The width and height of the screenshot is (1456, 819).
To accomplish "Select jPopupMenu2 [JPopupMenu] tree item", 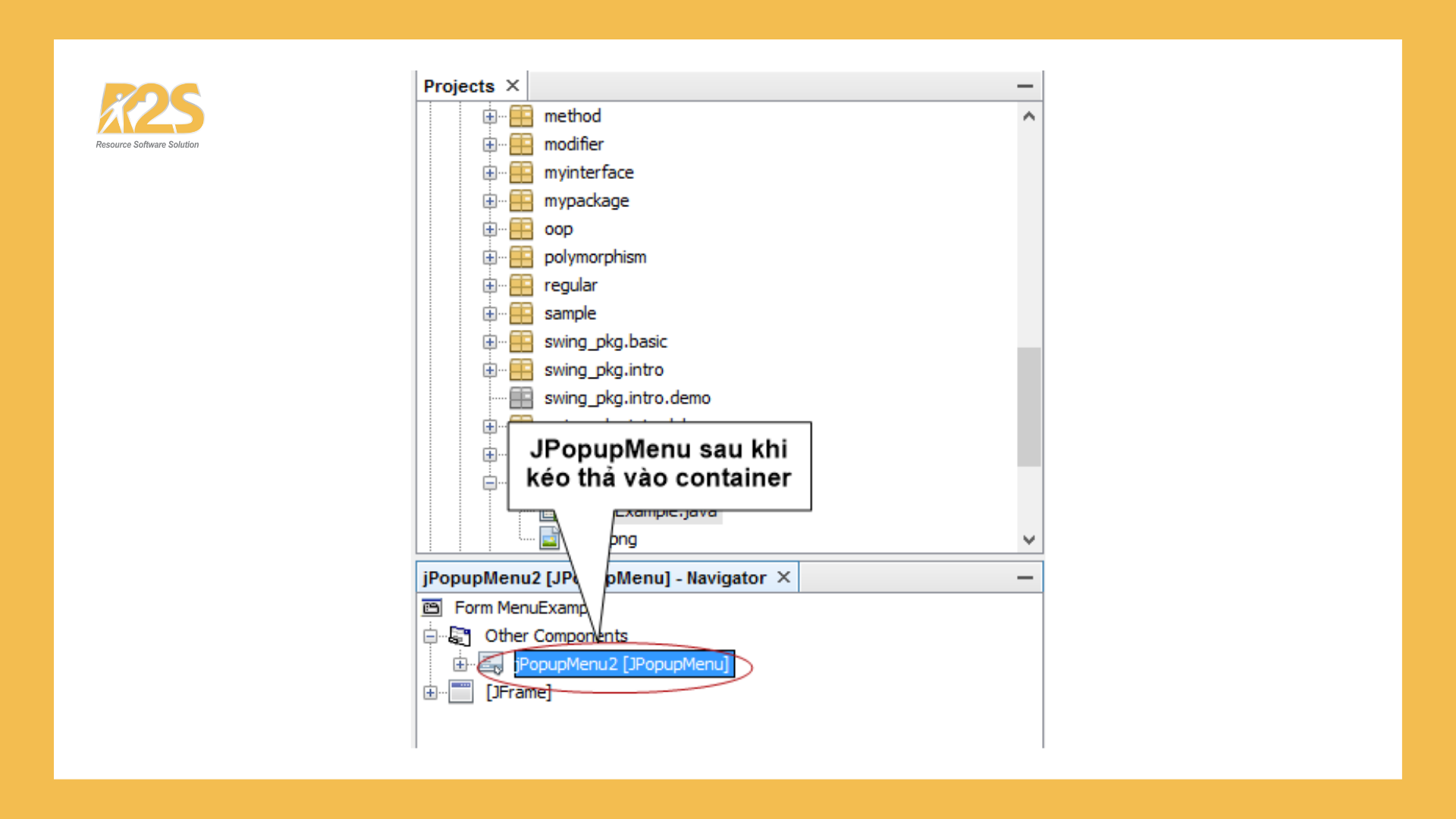I will (623, 664).
